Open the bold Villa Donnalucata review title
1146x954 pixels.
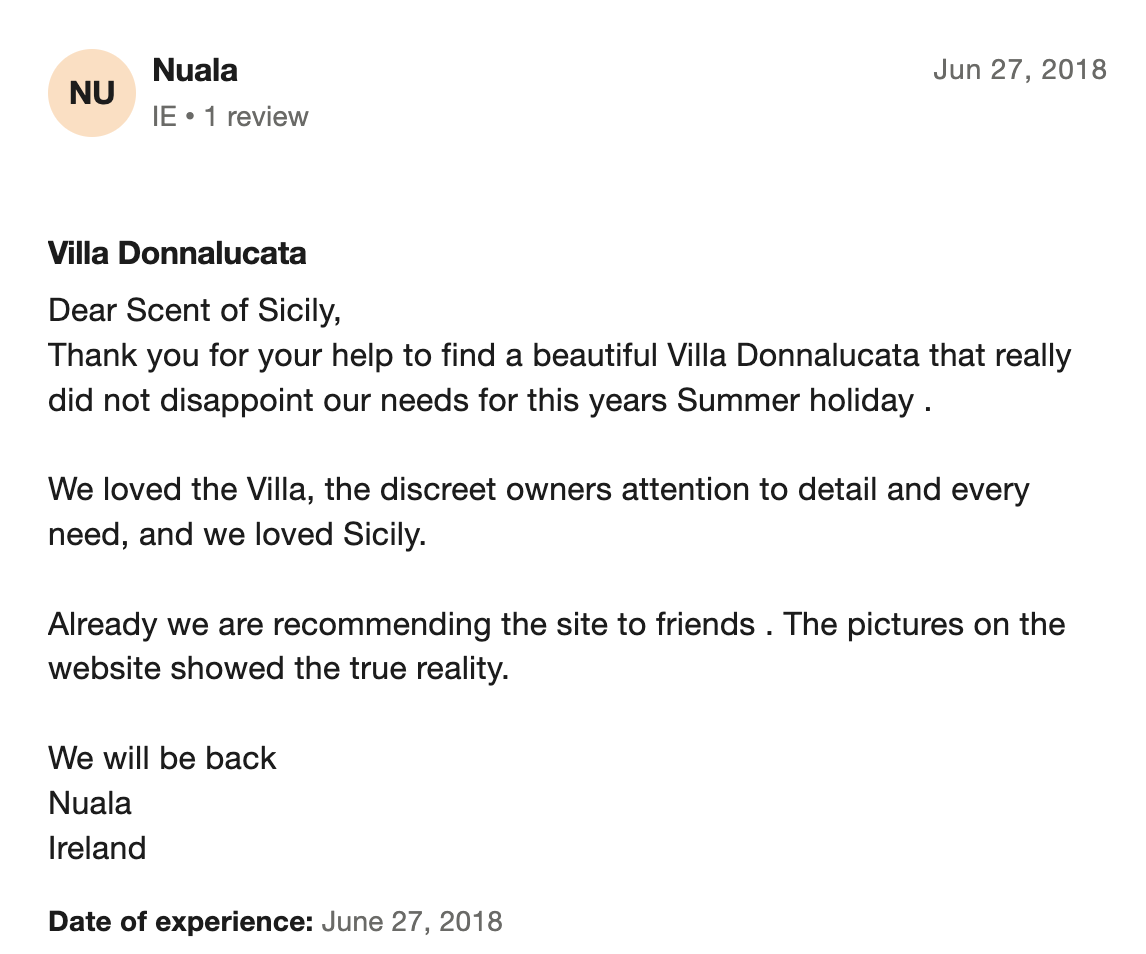[x=177, y=253]
